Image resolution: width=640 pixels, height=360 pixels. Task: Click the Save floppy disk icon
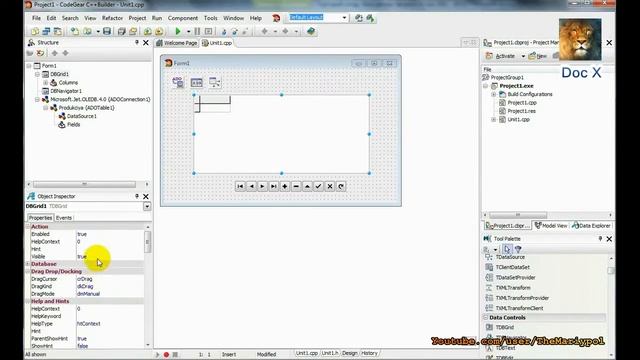pyautogui.click(x=107, y=31)
